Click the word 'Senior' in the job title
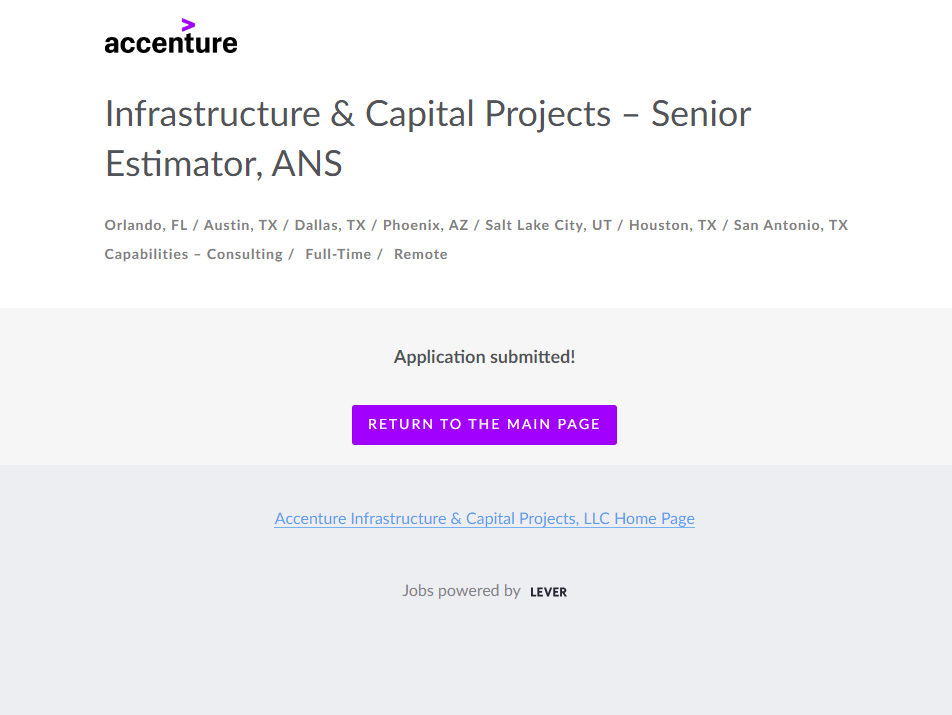The height and width of the screenshot is (715, 952). point(701,113)
